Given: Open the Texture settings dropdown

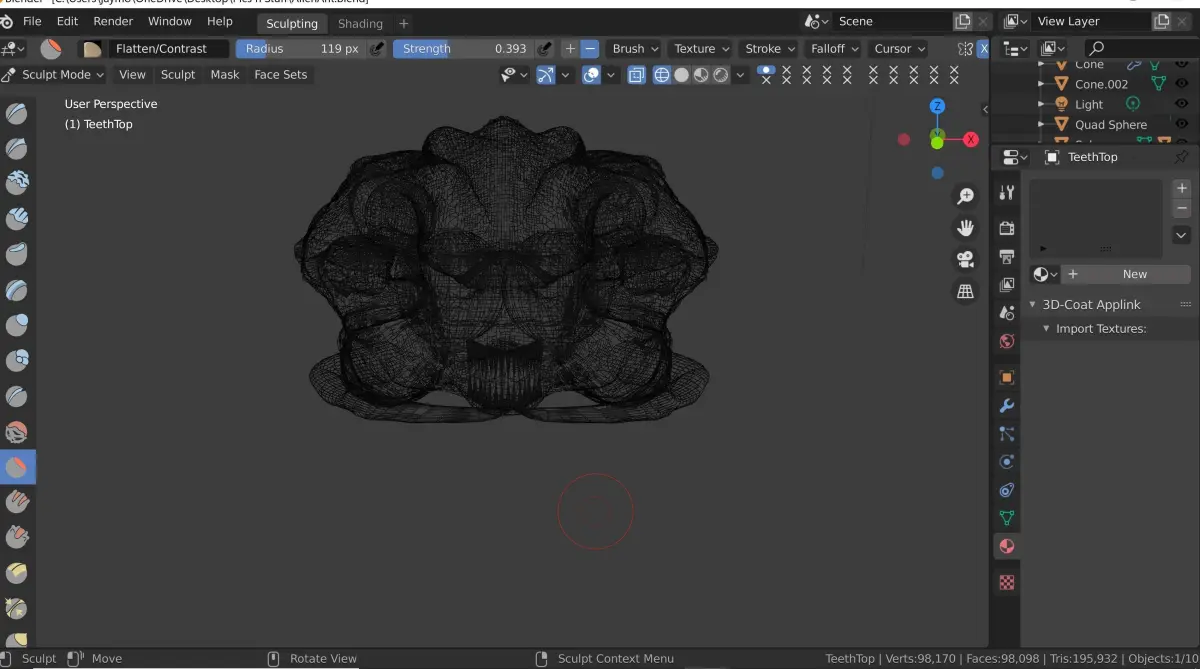Looking at the screenshot, I should 701,48.
